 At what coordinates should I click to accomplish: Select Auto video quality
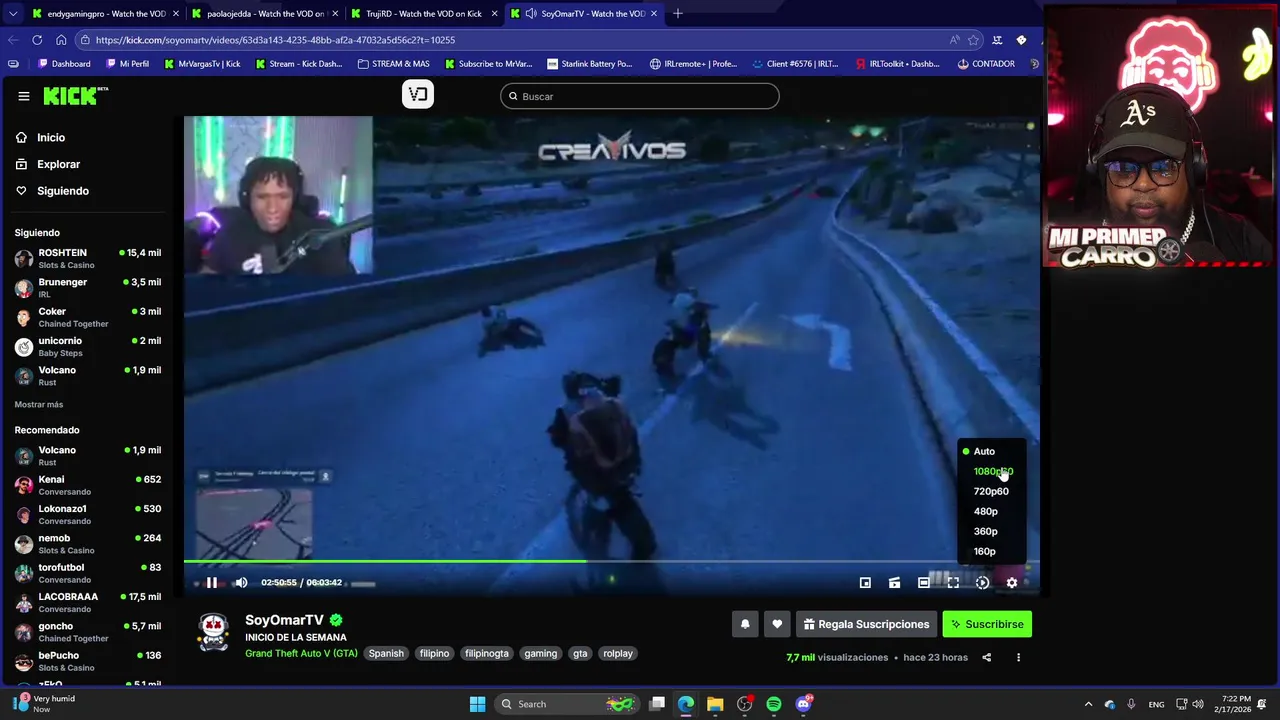click(985, 451)
